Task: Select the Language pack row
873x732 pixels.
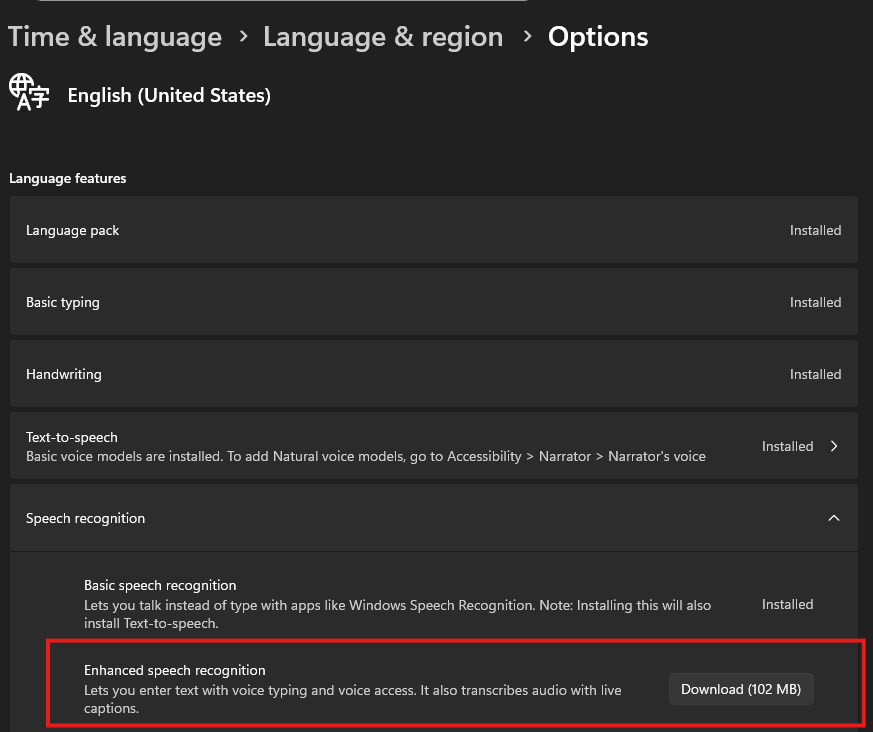Action: (x=434, y=229)
